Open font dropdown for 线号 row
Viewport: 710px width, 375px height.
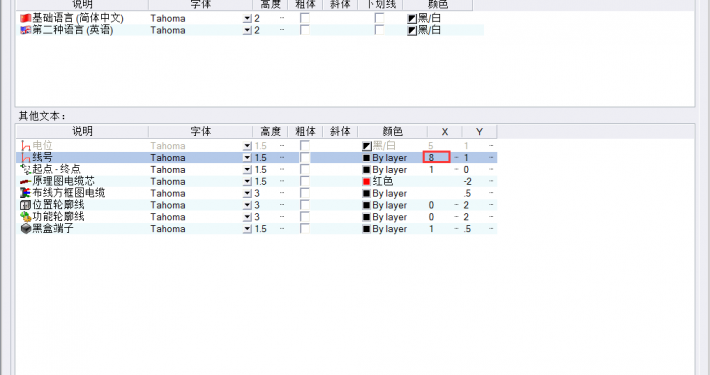pyautogui.click(x=247, y=158)
